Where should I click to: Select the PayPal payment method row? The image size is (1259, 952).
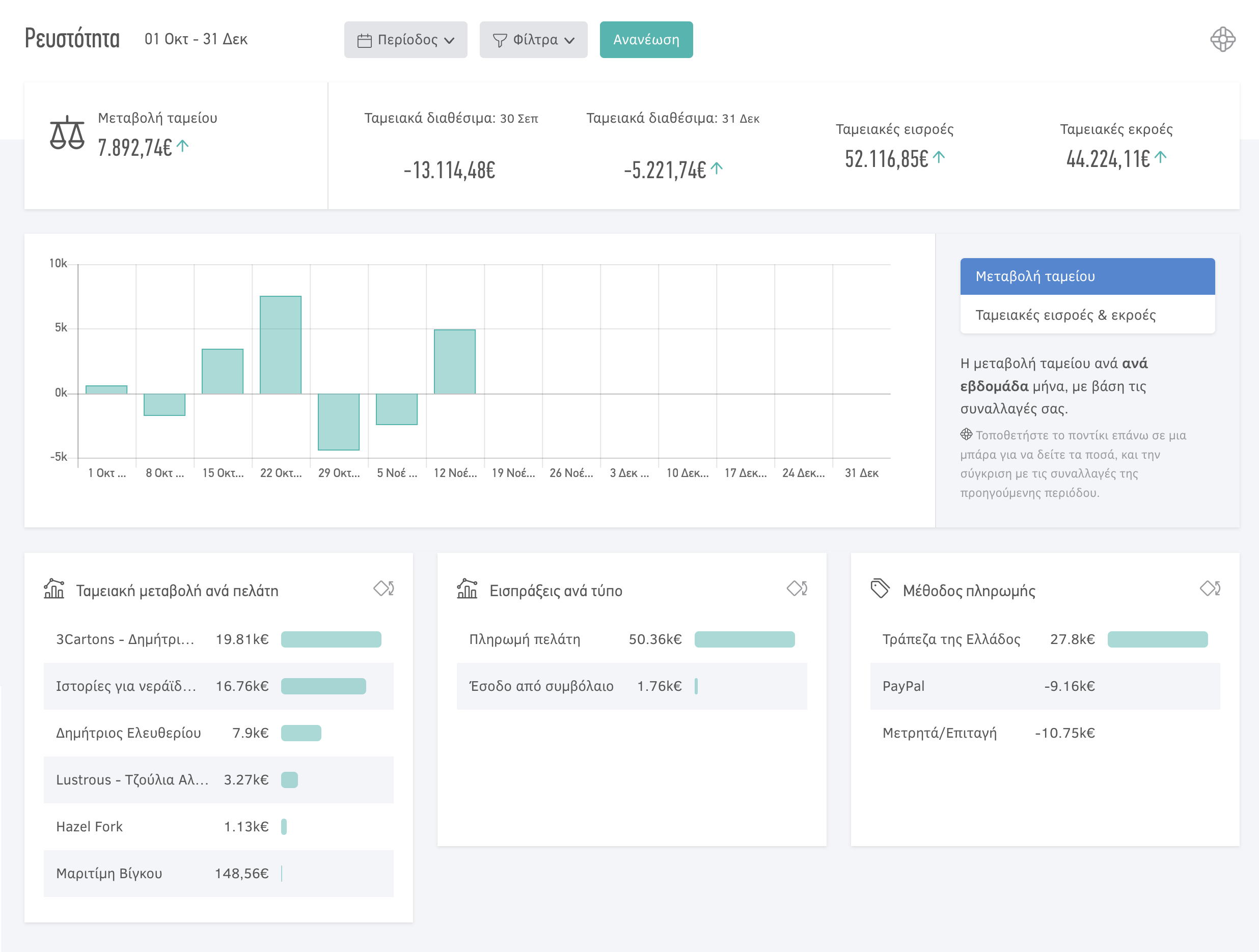(x=1045, y=686)
